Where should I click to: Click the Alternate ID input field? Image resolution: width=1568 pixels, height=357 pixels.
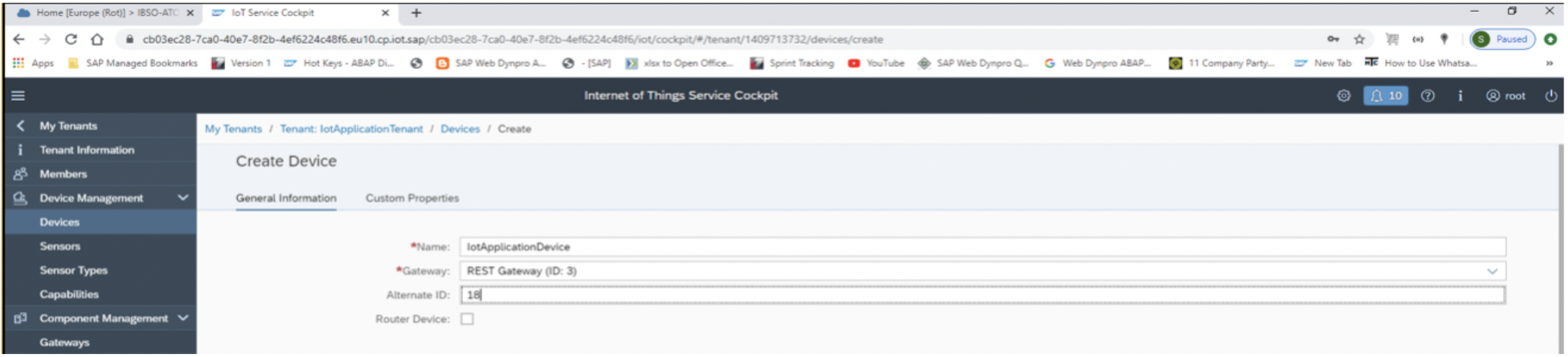(983, 295)
